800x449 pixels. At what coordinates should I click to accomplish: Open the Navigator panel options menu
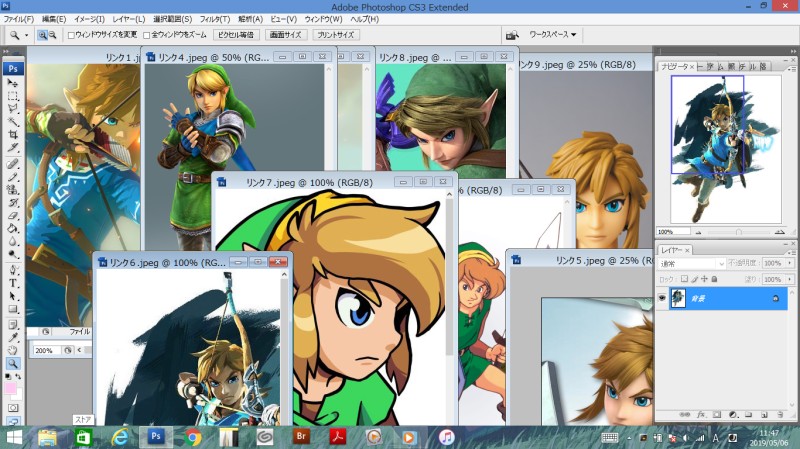click(792, 67)
